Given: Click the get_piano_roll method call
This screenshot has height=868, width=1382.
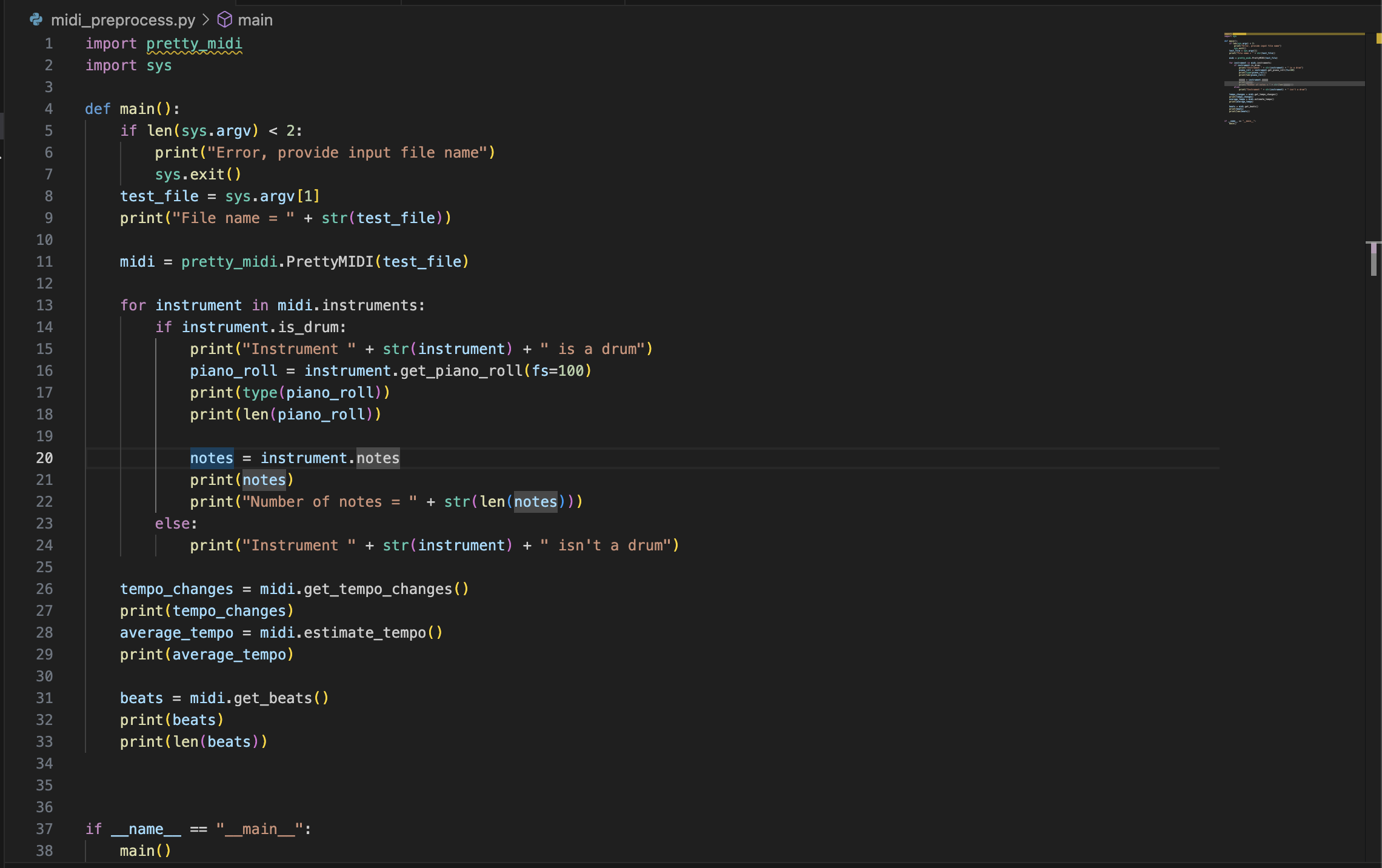Looking at the screenshot, I should (461, 371).
